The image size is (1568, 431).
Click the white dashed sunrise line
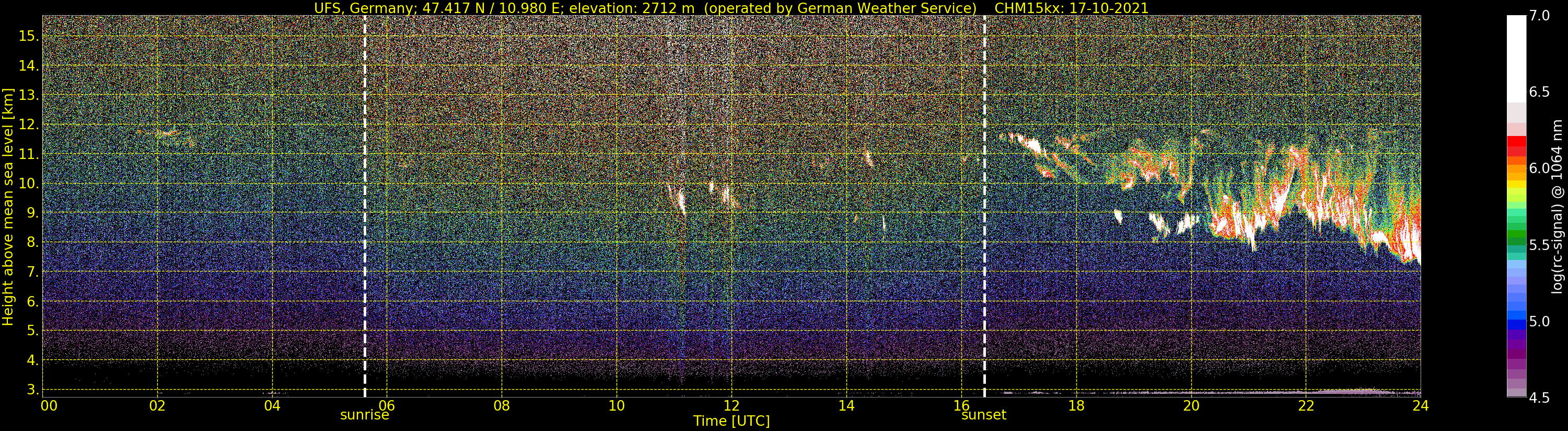pos(365,206)
